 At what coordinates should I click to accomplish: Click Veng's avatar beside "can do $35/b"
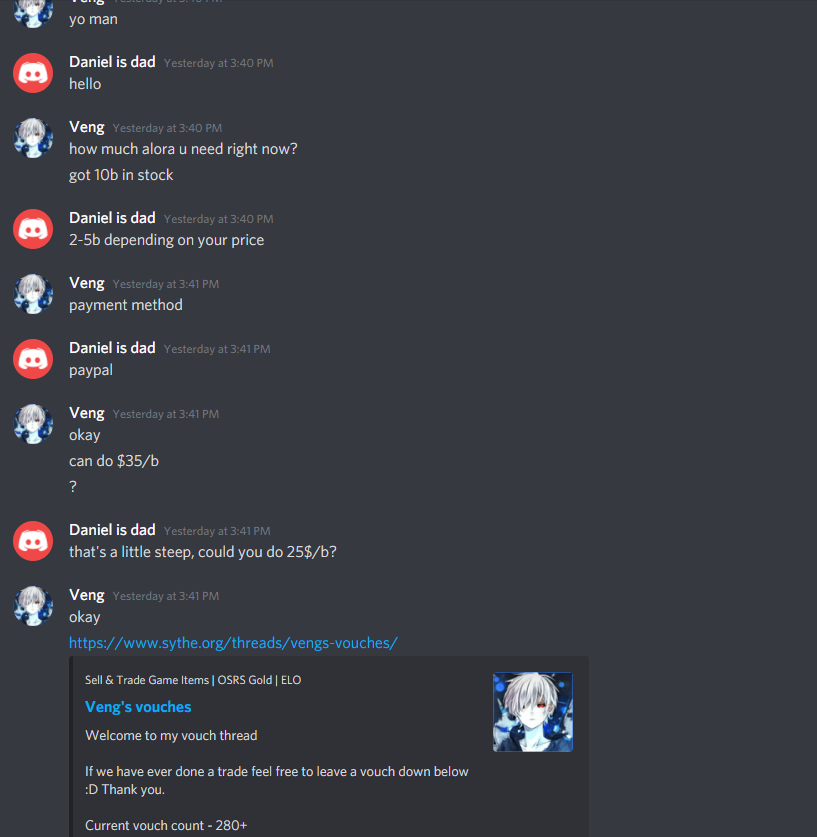coord(33,424)
